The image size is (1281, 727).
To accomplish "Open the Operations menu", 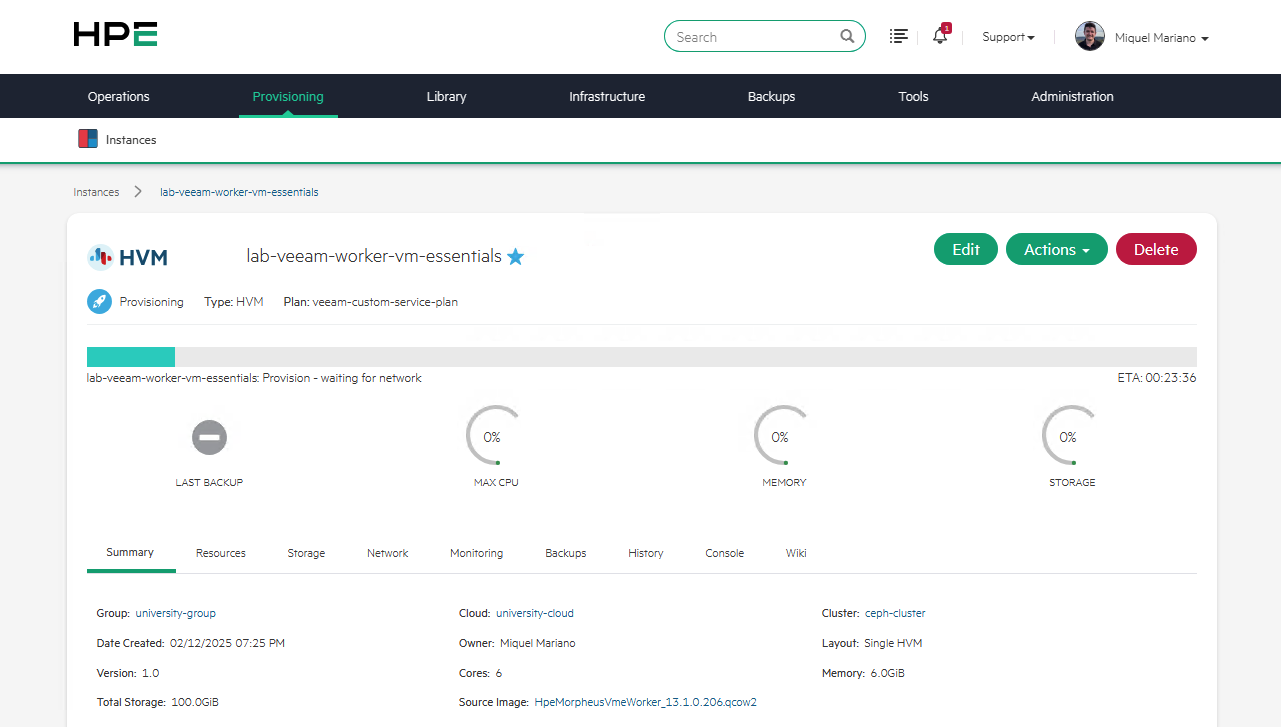I will coord(119,96).
